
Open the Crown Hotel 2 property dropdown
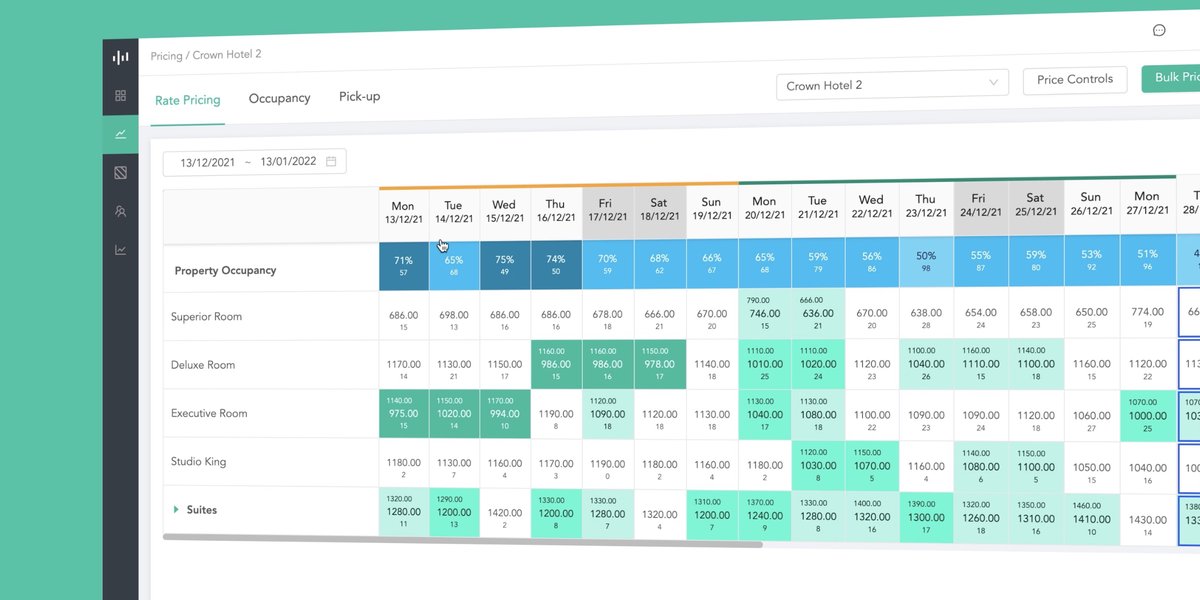pyautogui.click(x=892, y=84)
